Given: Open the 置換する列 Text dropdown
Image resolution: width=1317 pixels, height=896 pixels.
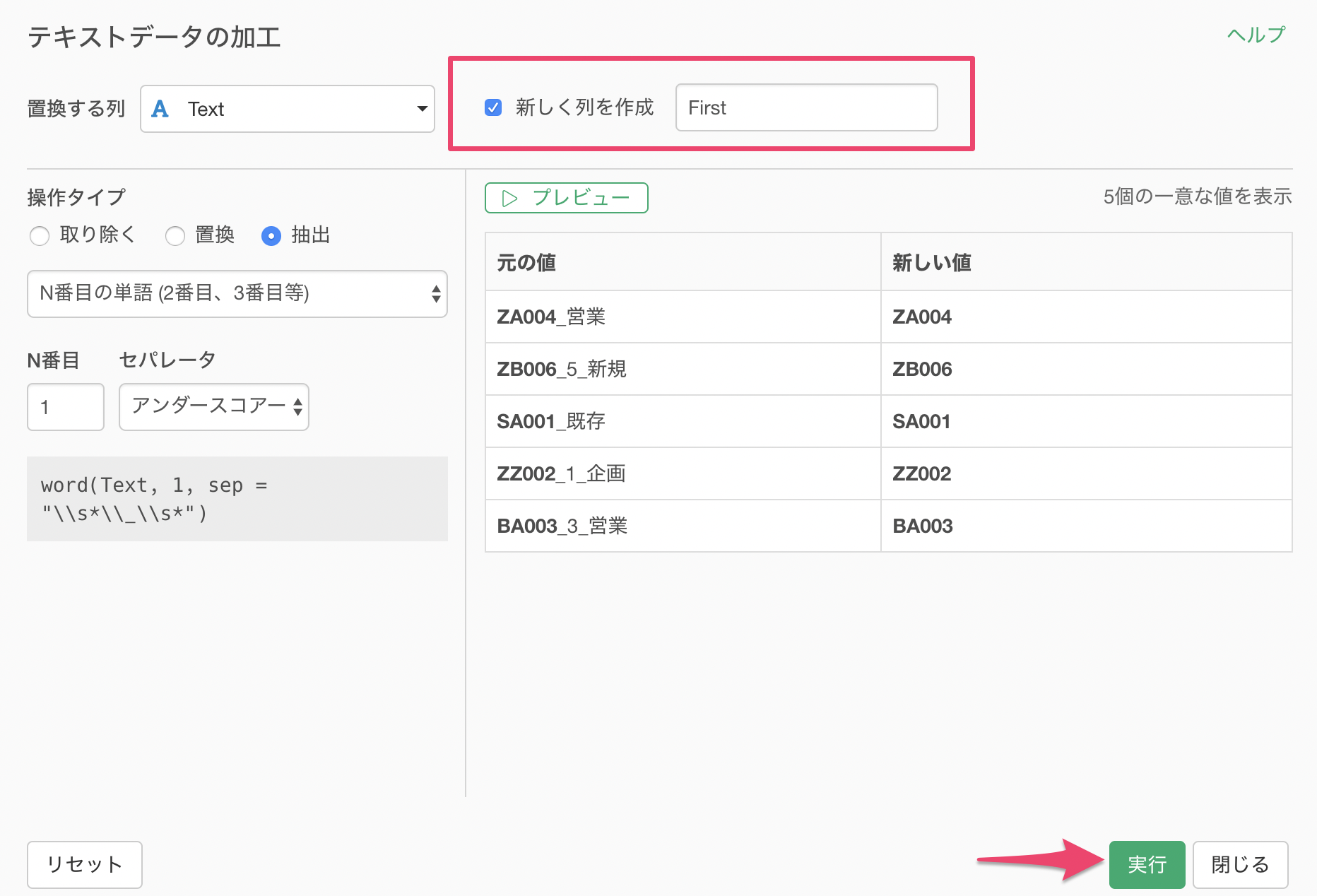Looking at the screenshot, I should tap(287, 109).
